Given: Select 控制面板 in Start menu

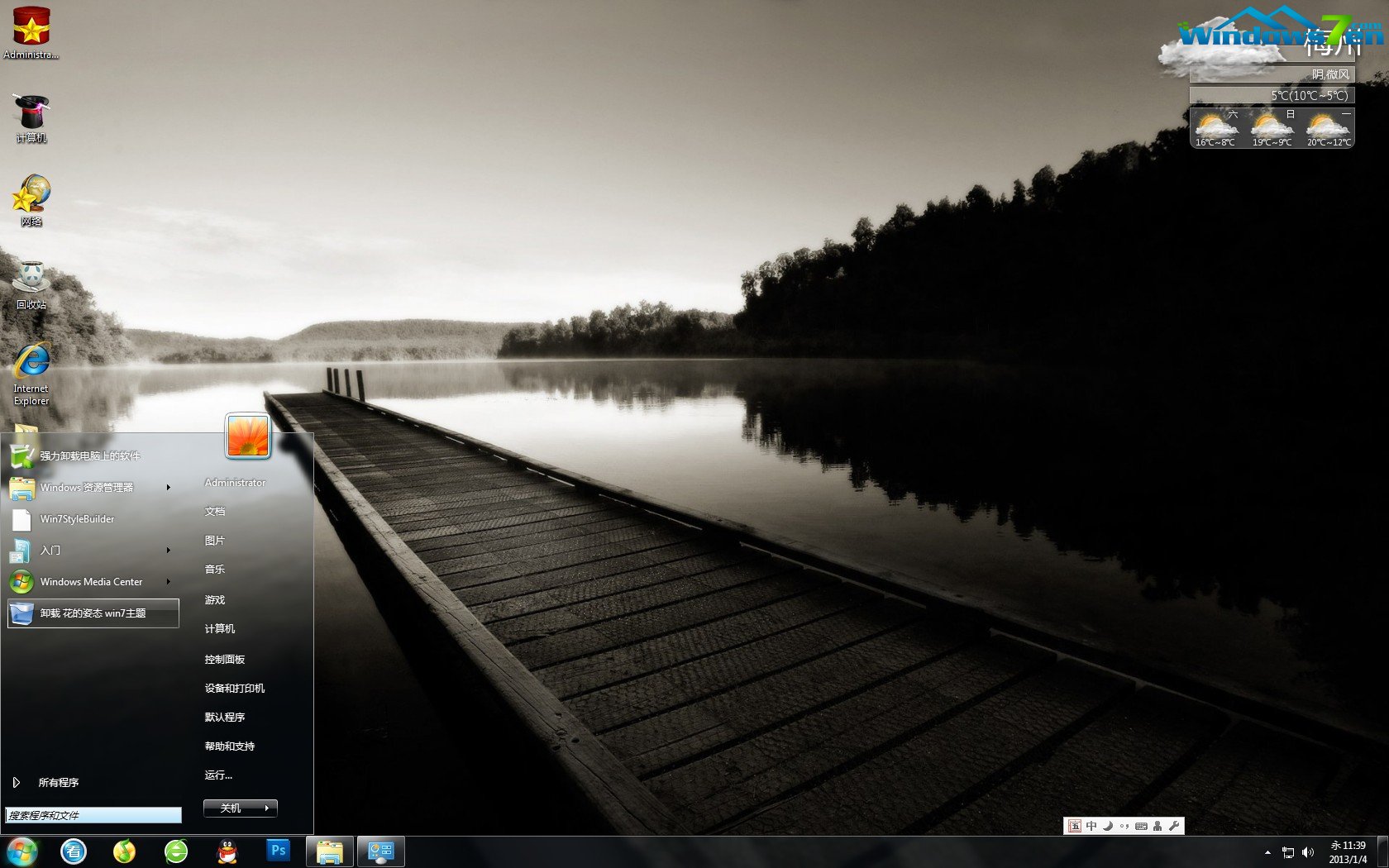Looking at the screenshot, I should click(x=225, y=660).
